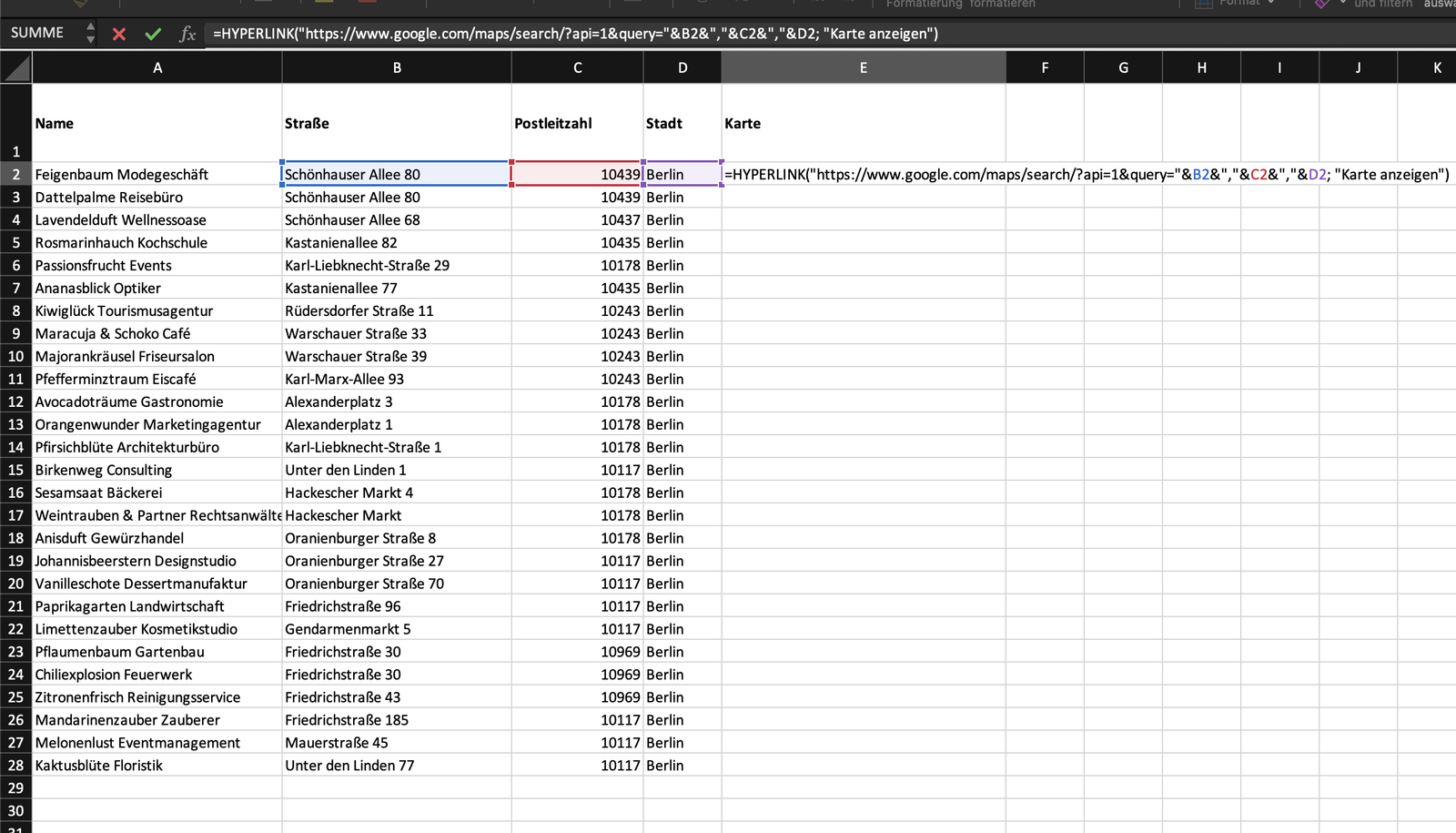
Task: Select column F header
Action: coord(1045,67)
